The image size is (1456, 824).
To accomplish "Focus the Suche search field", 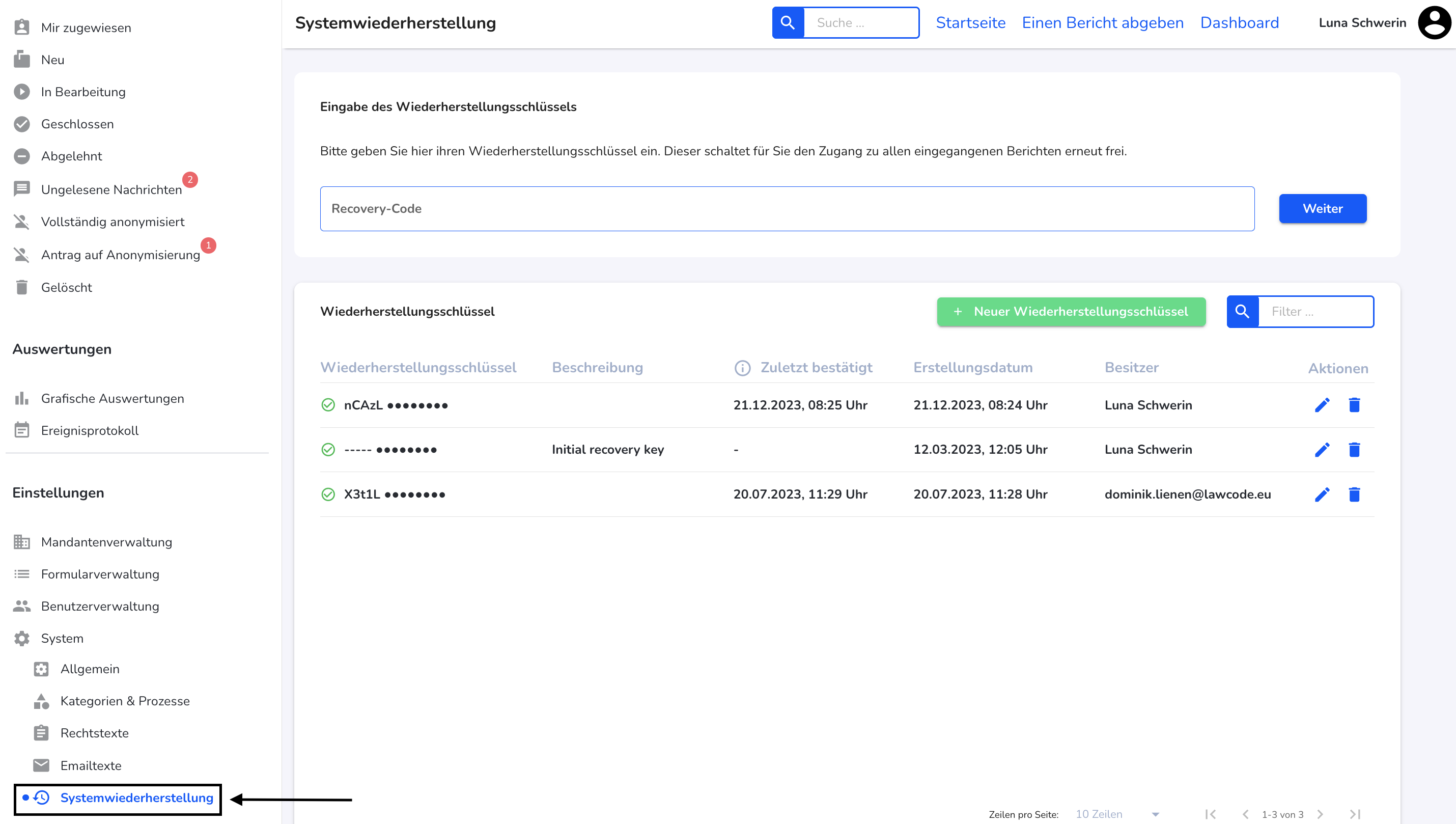I will pos(861,22).
